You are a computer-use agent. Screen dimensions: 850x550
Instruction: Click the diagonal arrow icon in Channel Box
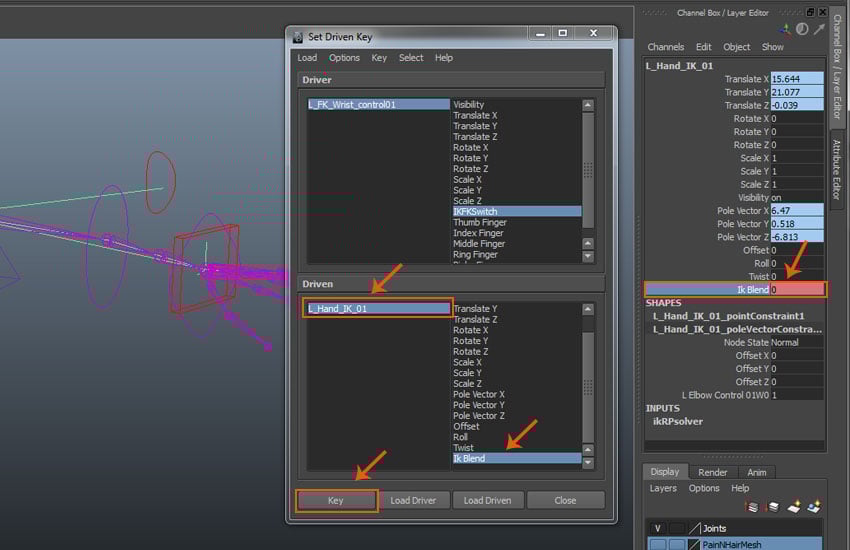pos(818,29)
